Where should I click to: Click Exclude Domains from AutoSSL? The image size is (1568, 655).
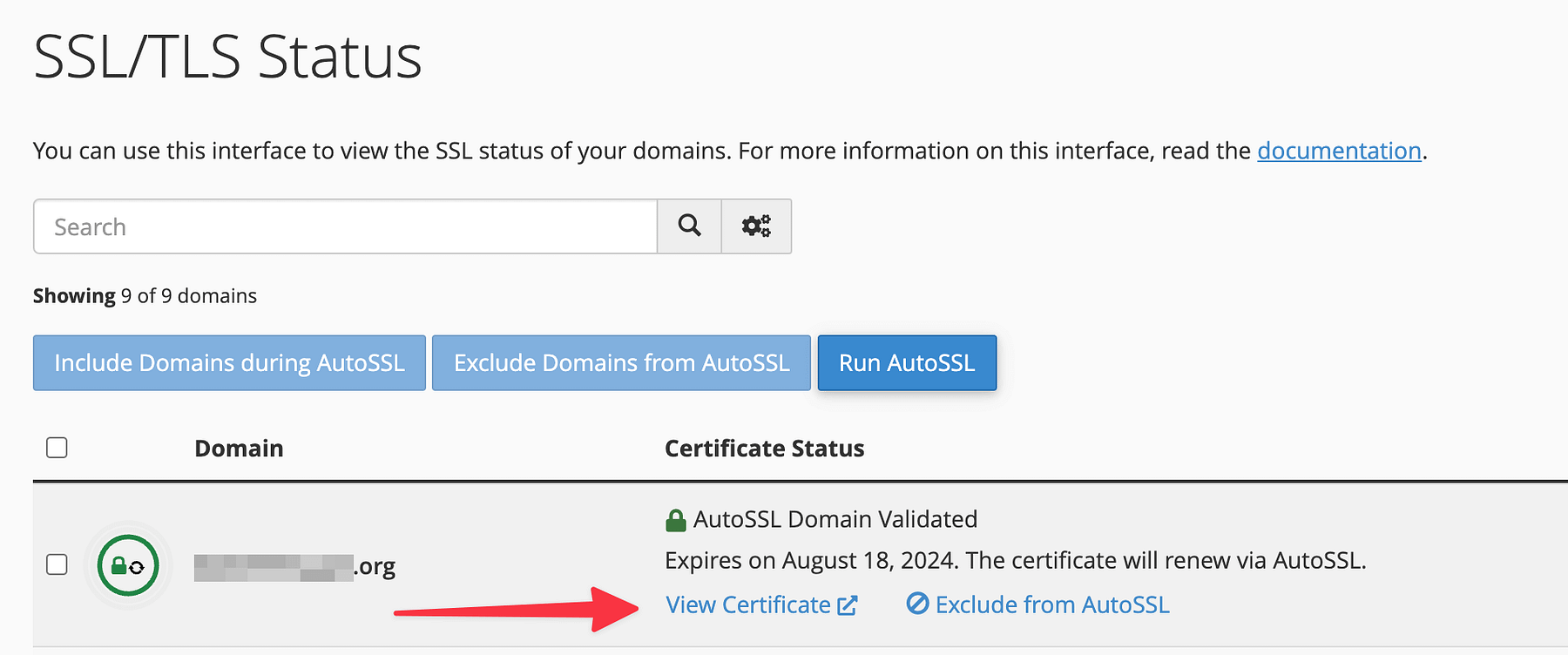620,362
